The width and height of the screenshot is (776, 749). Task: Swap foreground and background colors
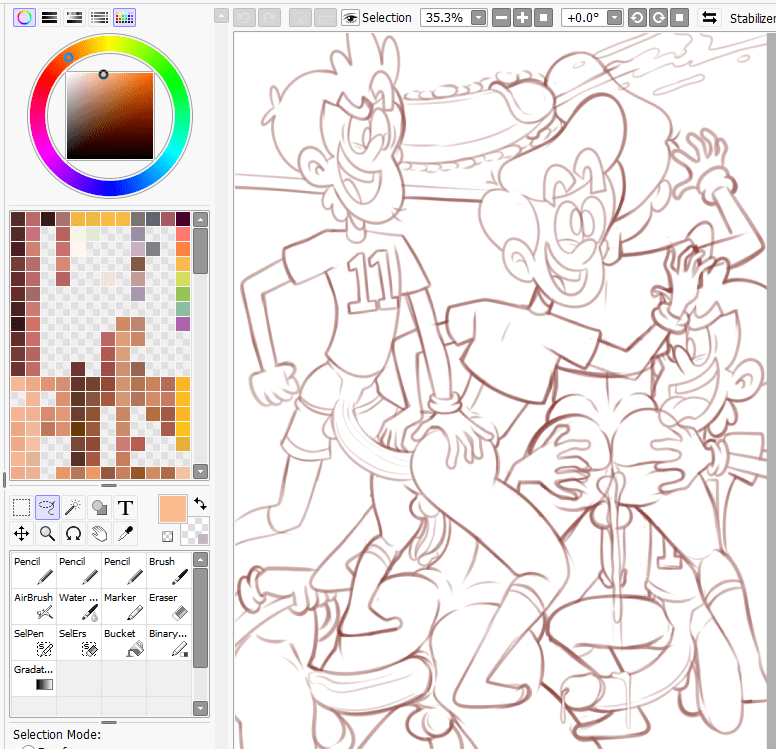click(200, 504)
